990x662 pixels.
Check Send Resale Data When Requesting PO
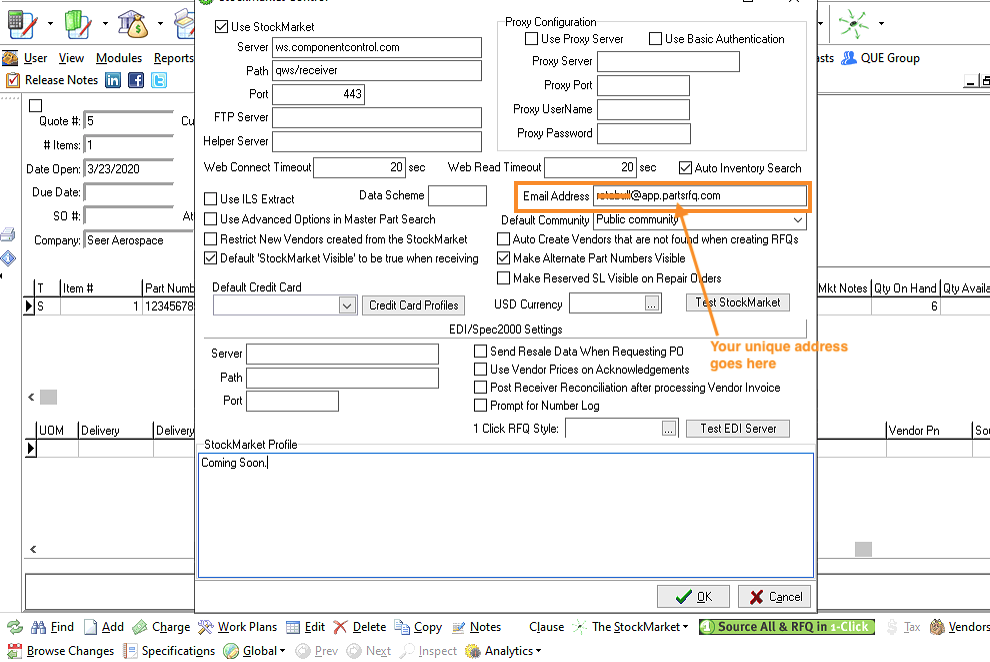[x=480, y=351]
